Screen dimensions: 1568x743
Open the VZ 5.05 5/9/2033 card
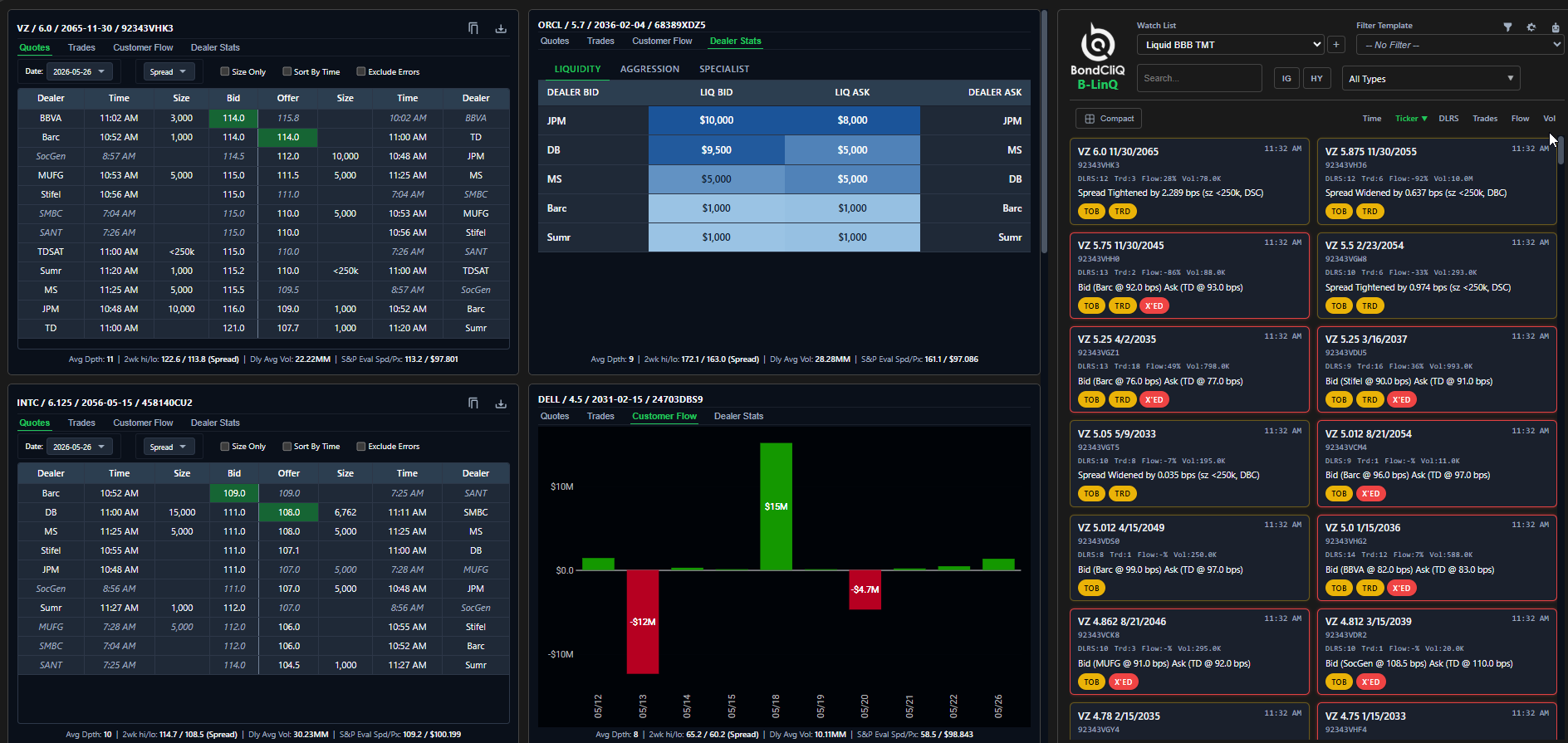1189,464
